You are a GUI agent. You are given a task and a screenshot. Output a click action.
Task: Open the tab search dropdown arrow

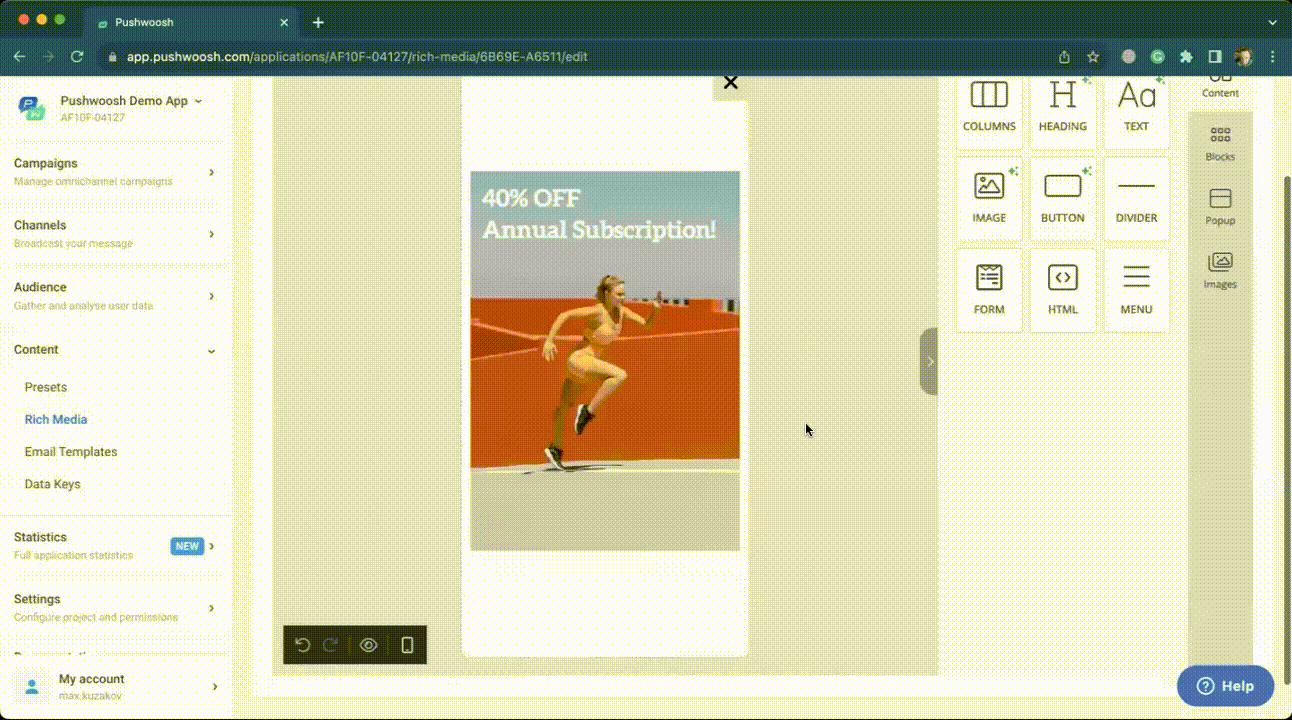point(1273,22)
